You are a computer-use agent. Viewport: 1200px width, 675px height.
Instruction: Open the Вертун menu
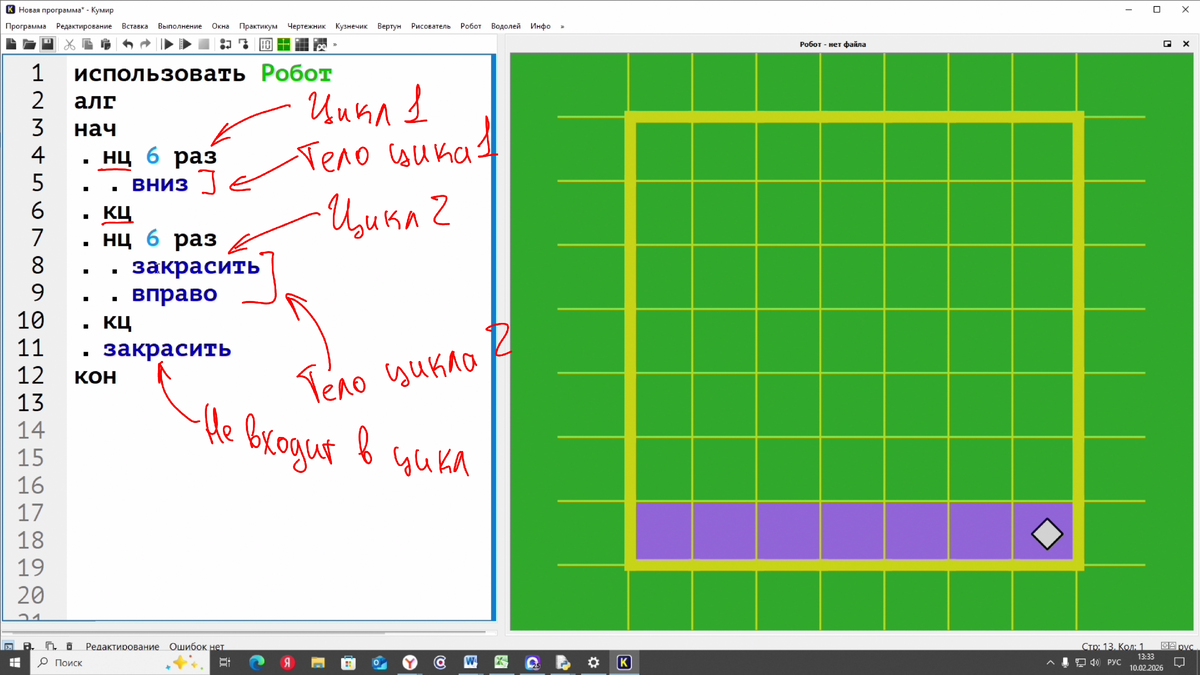389,26
